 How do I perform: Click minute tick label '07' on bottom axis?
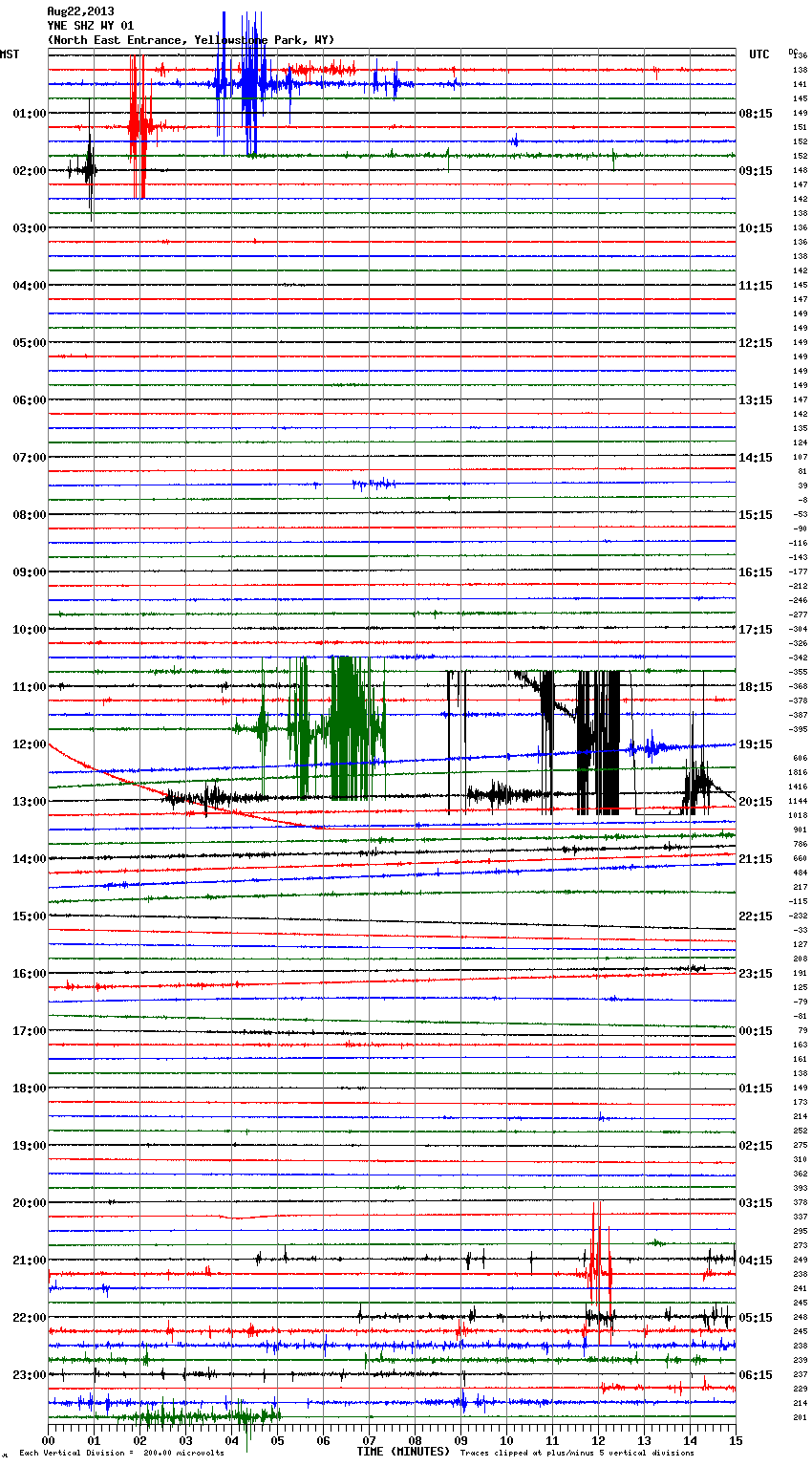tap(369, 1441)
